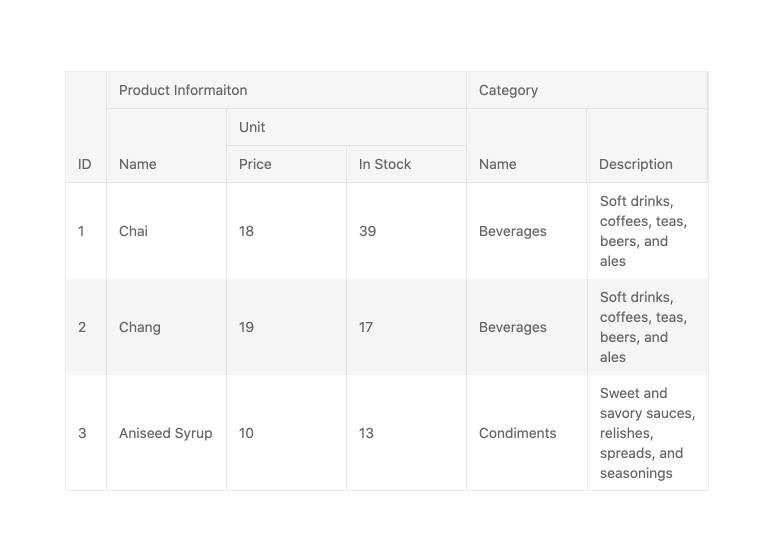
Task: Click the In Stock column header
Action: click(385, 164)
